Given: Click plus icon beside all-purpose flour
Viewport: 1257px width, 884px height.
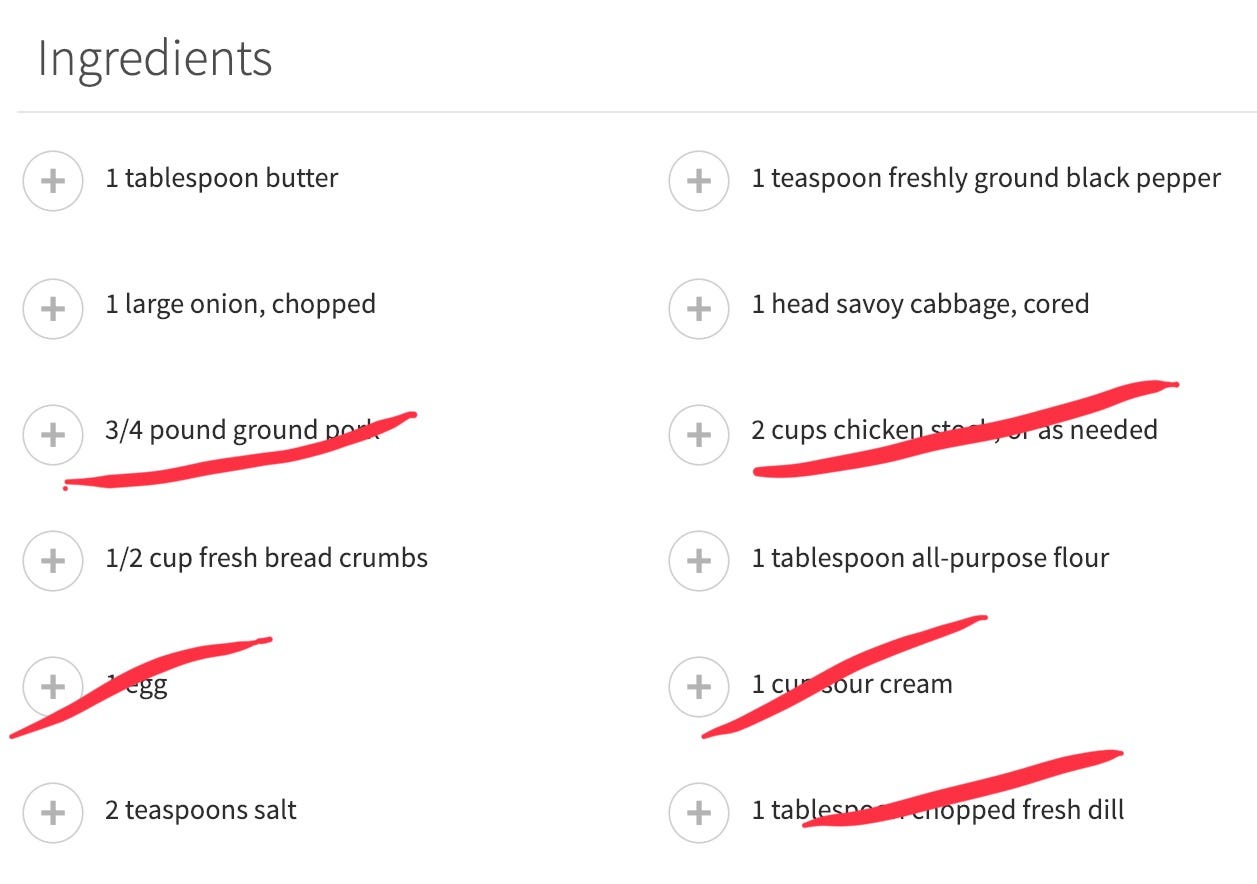Looking at the screenshot, I should pos(698,561).
